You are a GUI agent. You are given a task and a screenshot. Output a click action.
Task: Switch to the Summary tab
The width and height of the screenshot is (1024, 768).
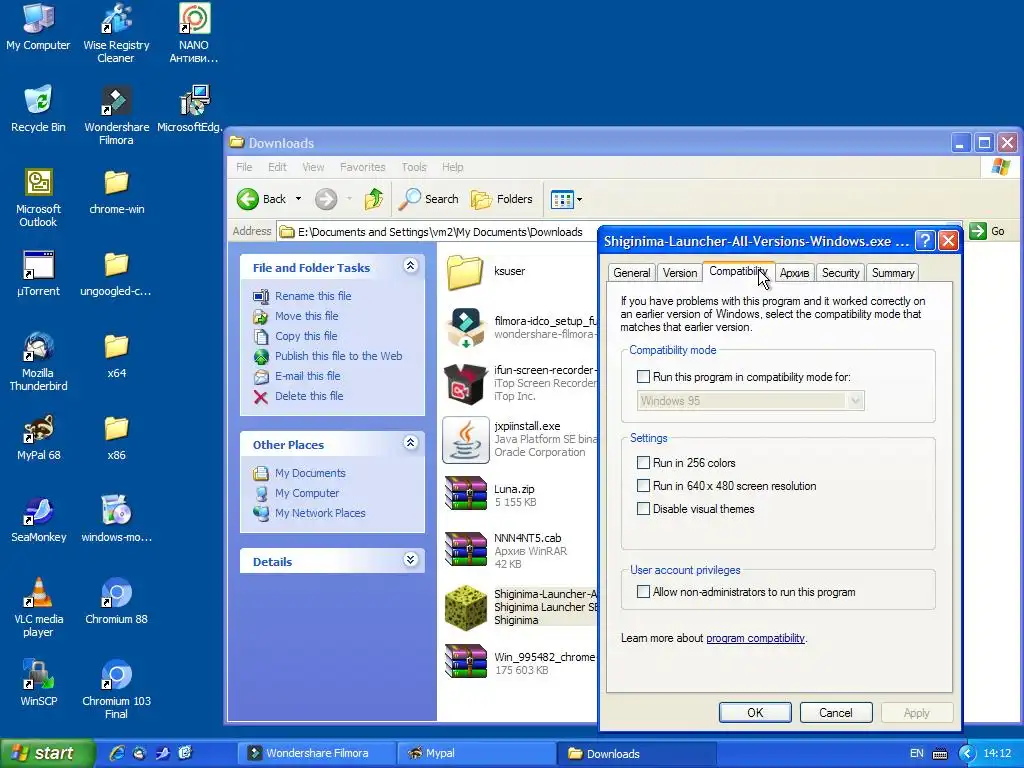pyautogui.click(x=893, y=273)
